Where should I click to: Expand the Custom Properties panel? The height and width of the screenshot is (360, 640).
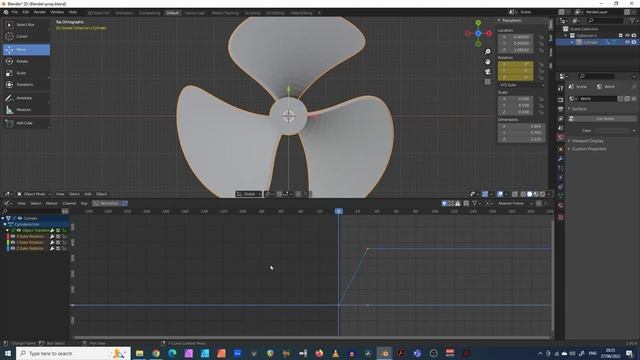tap(588, 149)
